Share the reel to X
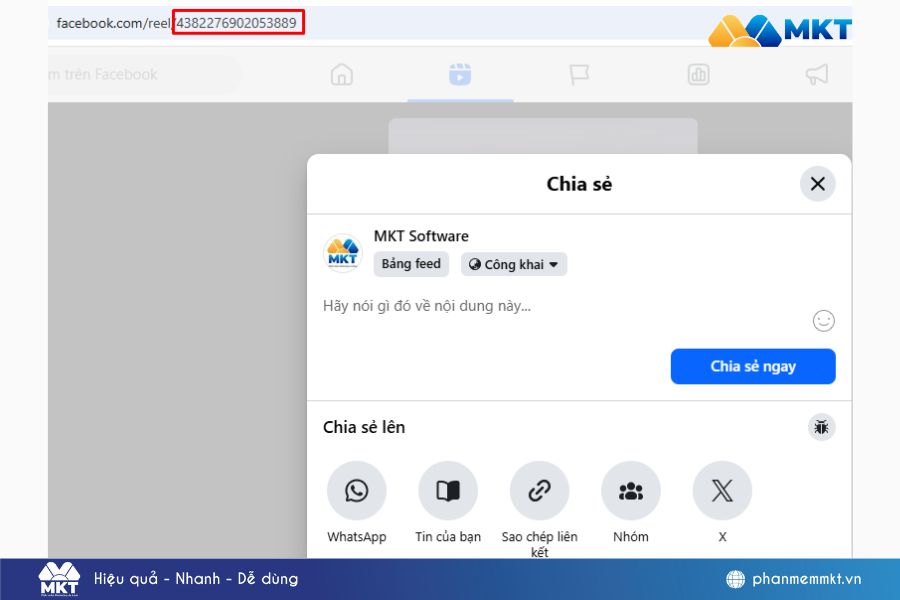The image size is (900, 600). click(x=722, y=490)
